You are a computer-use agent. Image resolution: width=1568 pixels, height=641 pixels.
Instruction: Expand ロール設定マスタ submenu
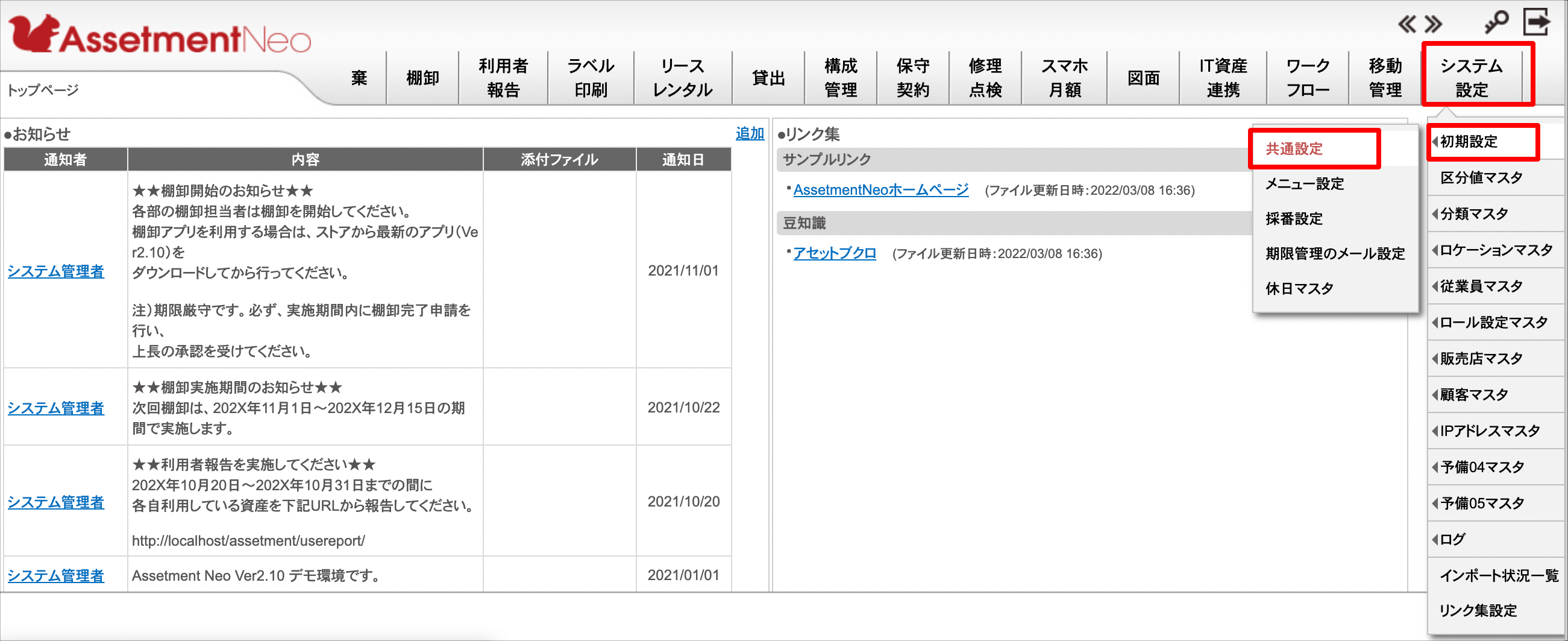[x=1495, y=323]
